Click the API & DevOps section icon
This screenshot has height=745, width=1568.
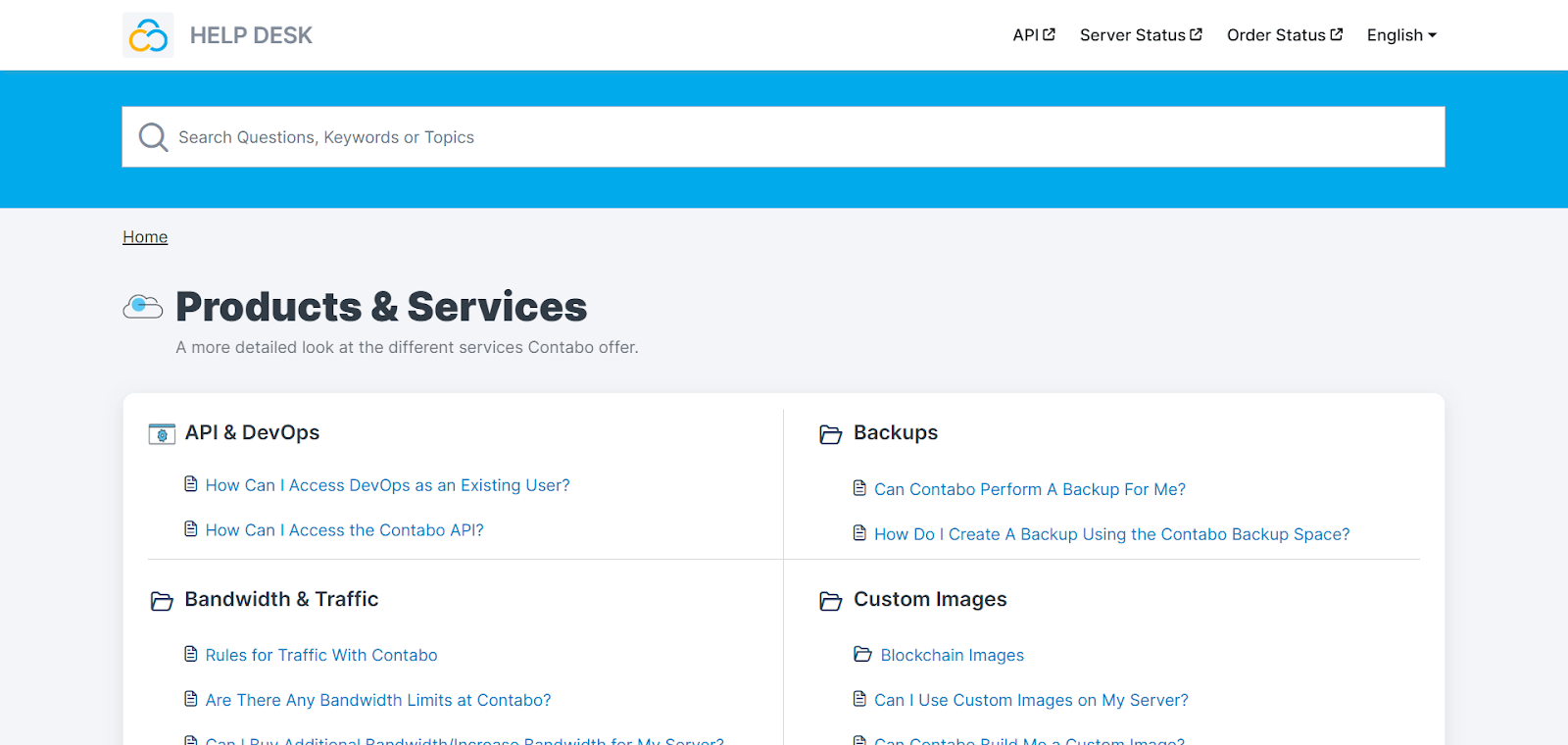pos(162,433)
